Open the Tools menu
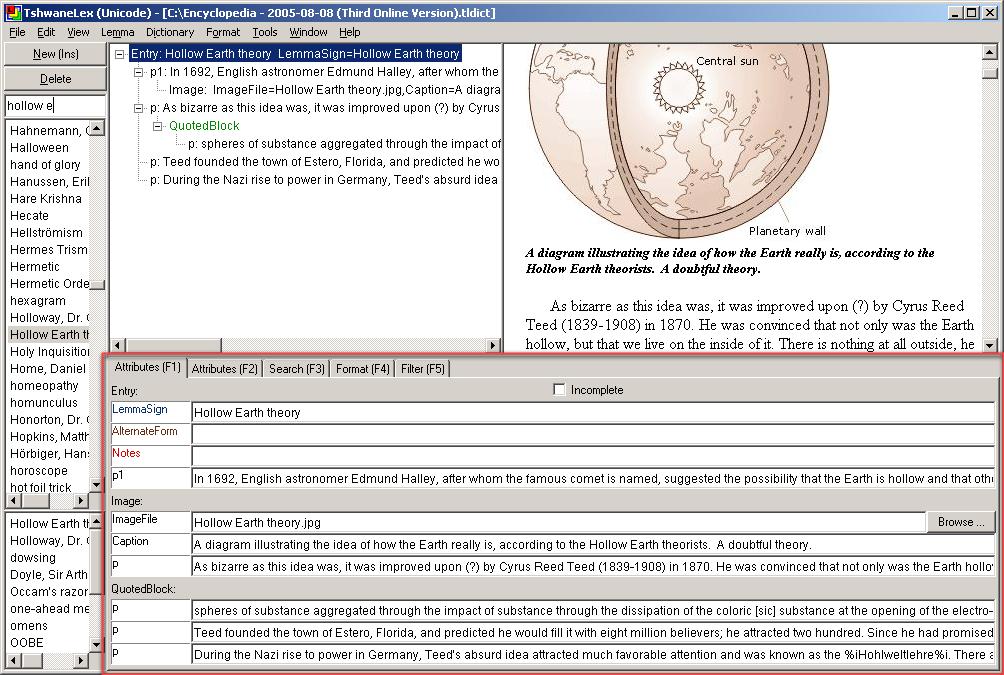This screenshot has width=1004, height=675. point(264,32)
